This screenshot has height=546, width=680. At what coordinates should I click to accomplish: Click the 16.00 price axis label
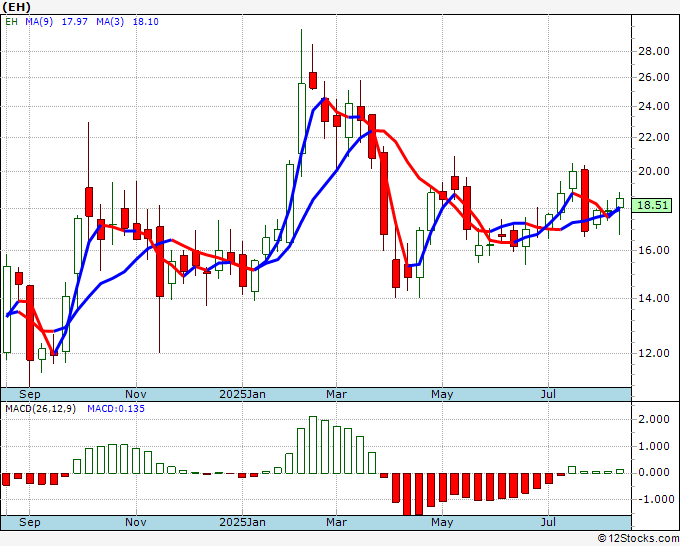coord(654,250)
